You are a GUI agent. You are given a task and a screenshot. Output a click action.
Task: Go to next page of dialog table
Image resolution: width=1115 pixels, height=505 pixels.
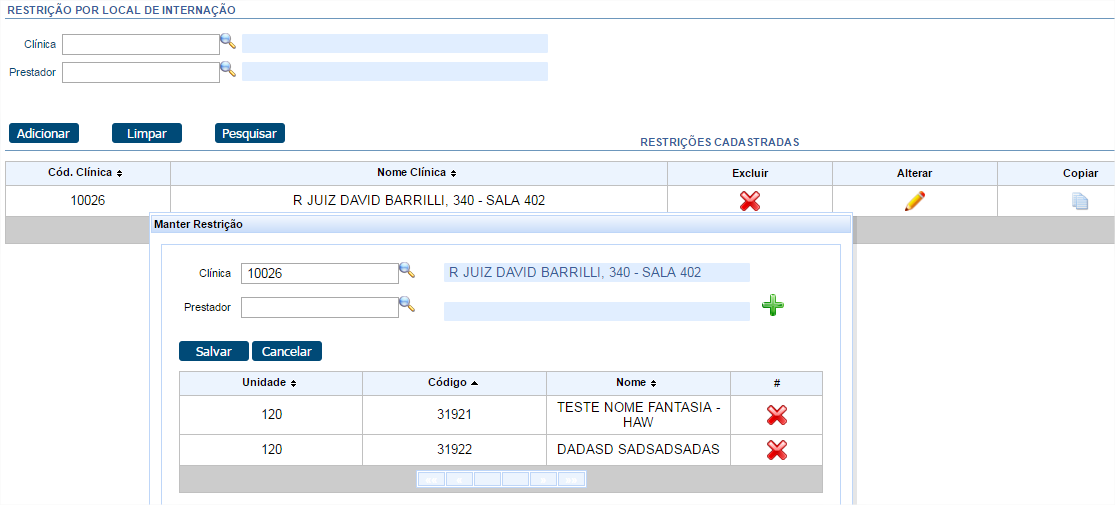[543, 479]
